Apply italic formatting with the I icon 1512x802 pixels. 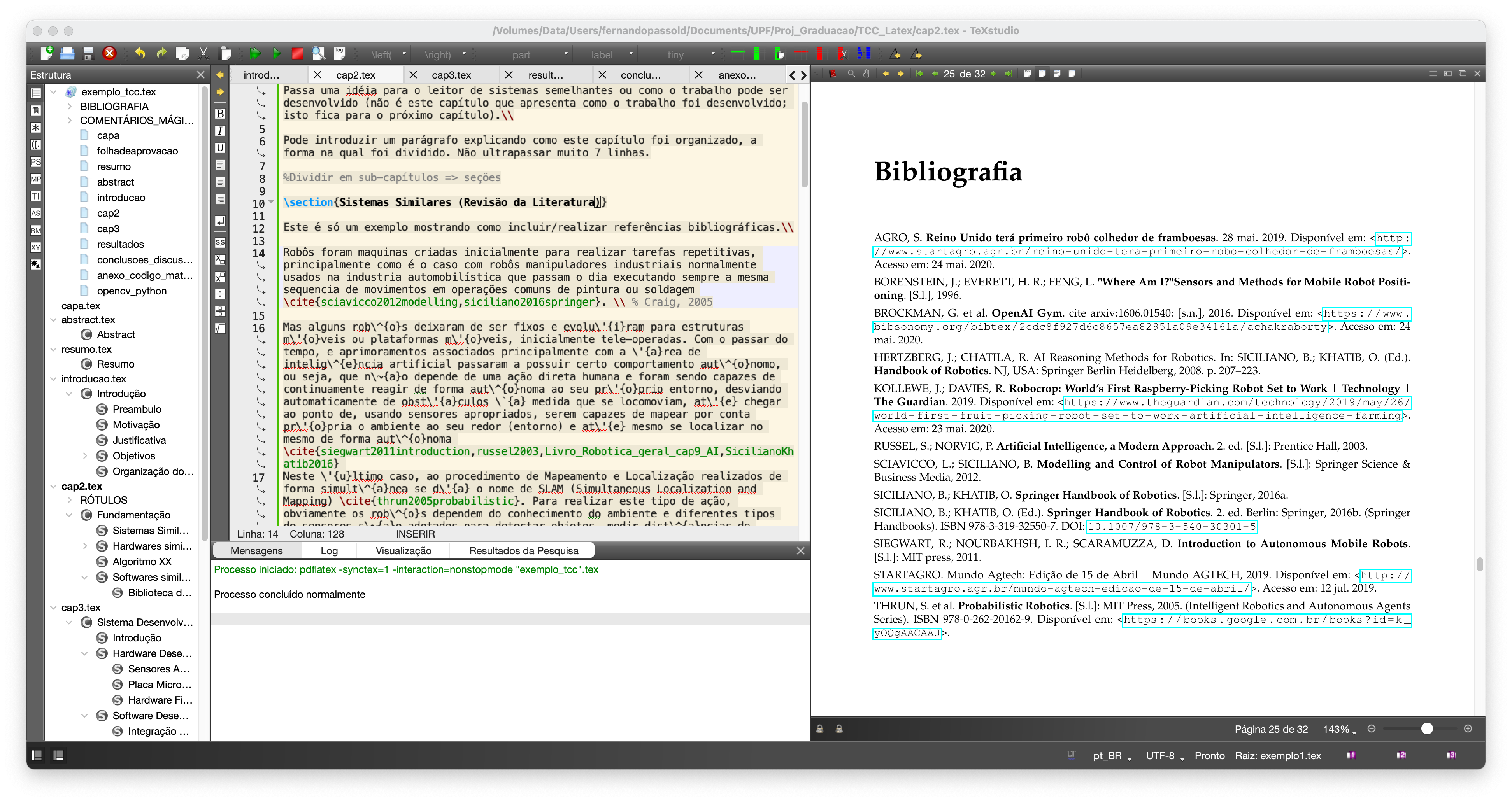(220, 130)
